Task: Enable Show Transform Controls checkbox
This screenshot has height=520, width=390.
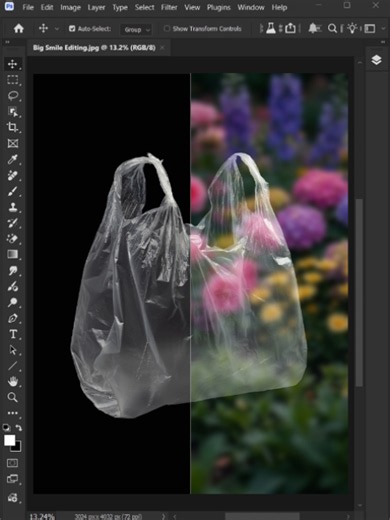Action: [x=167, y=29]
